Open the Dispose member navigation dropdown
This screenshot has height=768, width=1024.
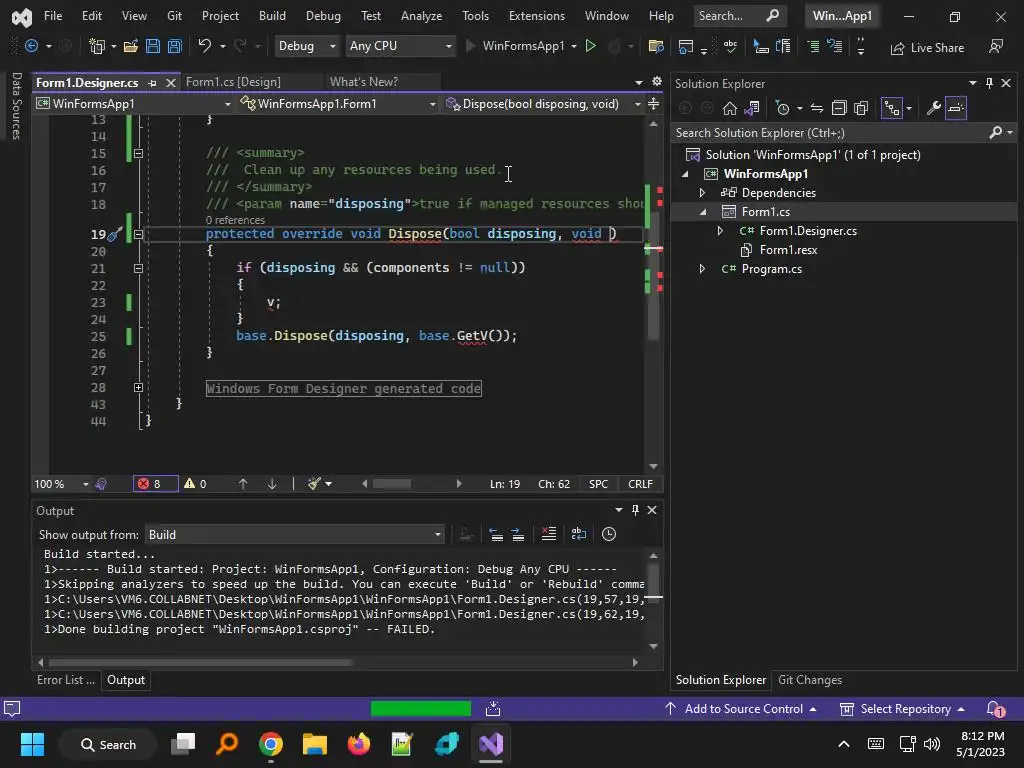pos(543,104)
